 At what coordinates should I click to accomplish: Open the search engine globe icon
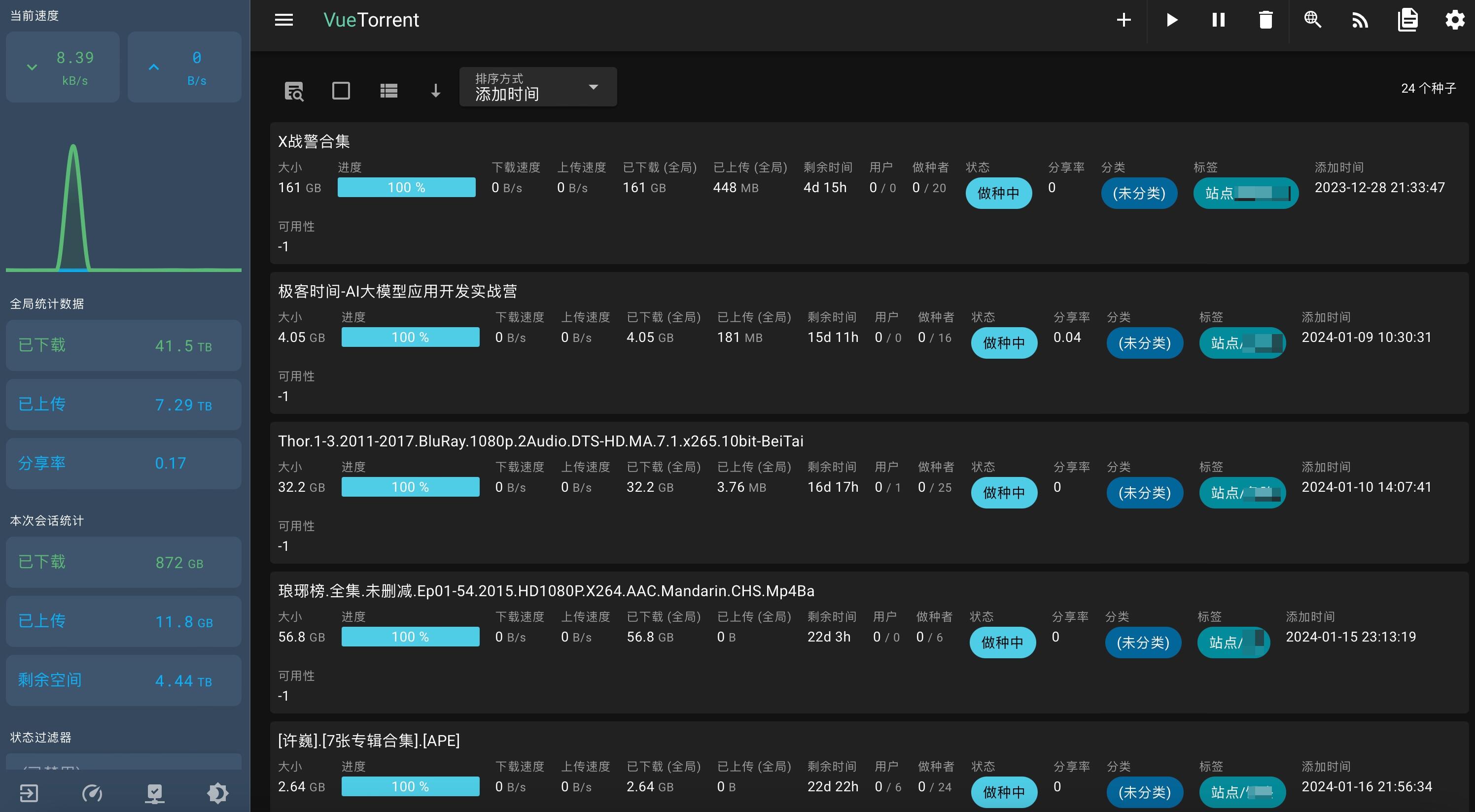1312,20
